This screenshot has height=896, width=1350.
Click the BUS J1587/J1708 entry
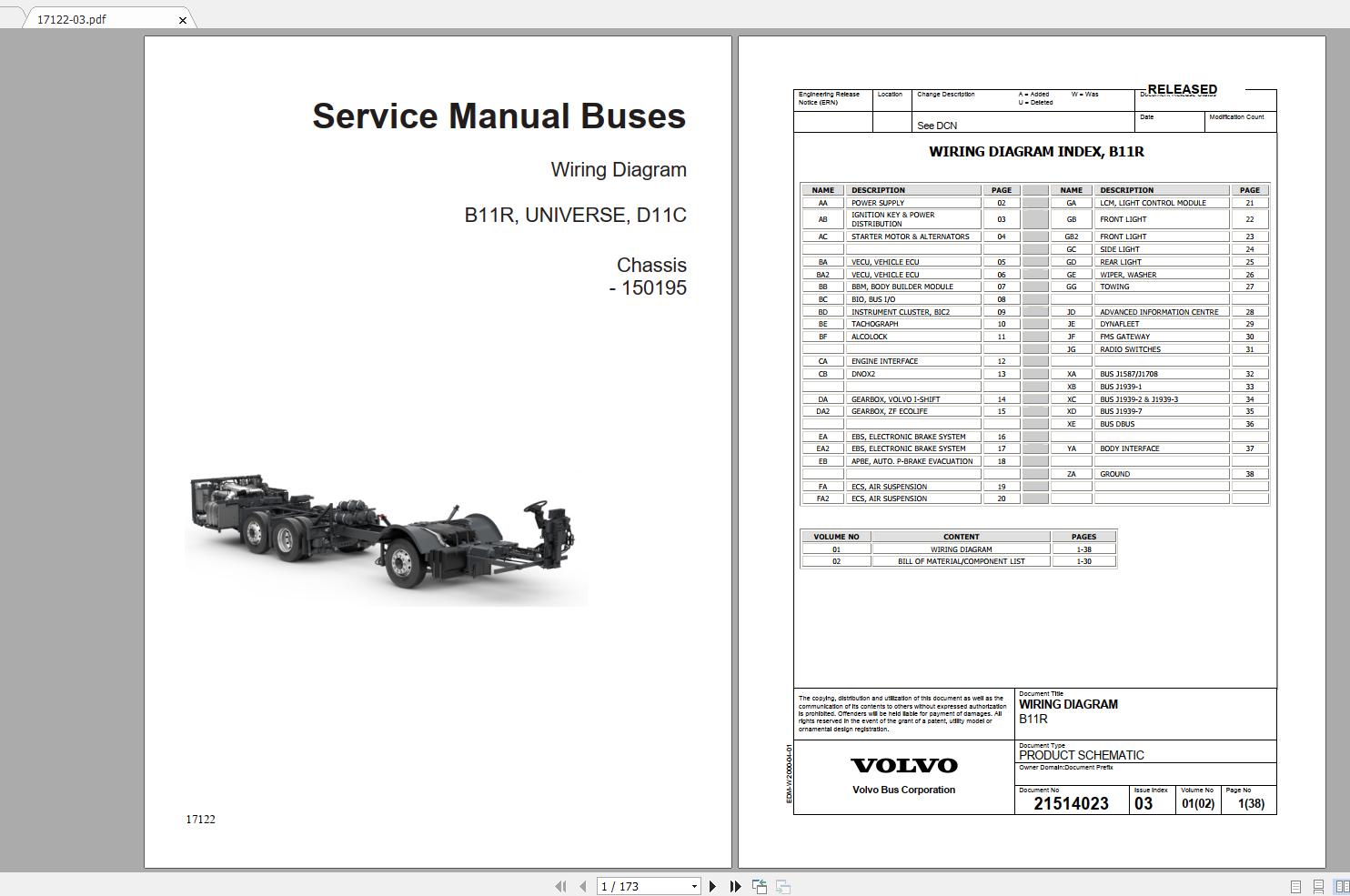pyautogui.click(x=1162, y=374)
